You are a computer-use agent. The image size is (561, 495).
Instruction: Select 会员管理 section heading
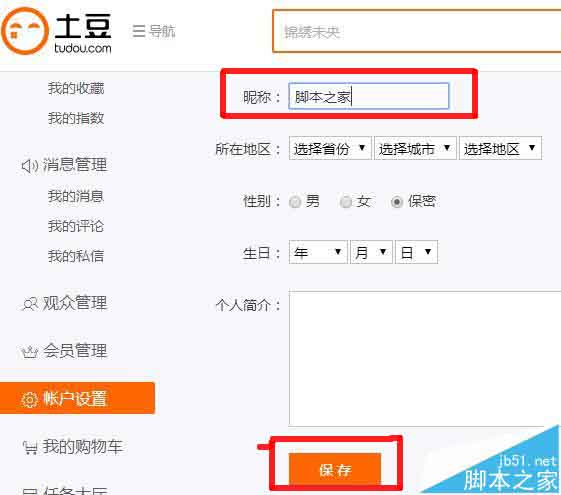pyautogui.click(x=75, y=351)
